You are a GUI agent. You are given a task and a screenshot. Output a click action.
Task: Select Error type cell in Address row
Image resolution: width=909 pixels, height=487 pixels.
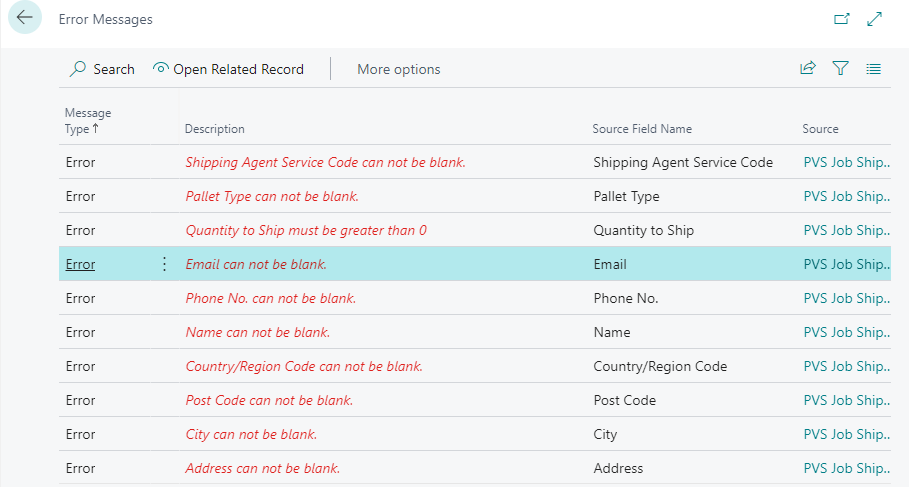click(80, 468)
